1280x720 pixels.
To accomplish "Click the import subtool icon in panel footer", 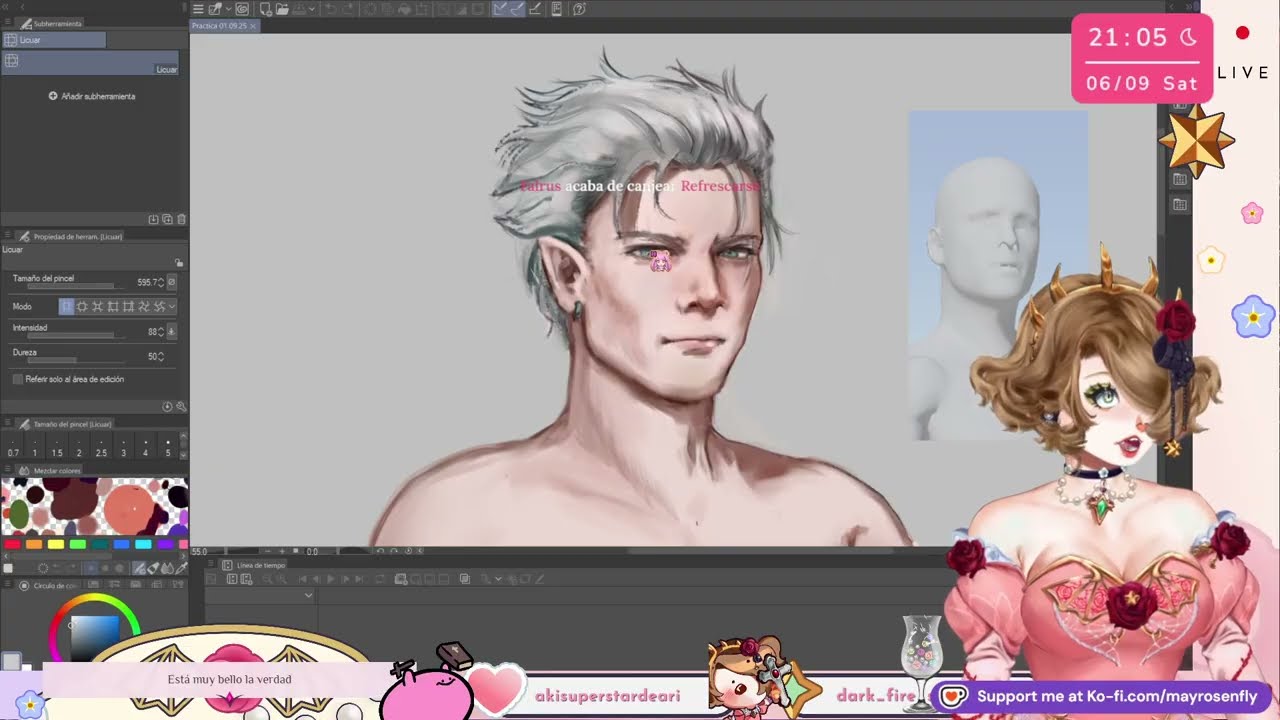I will pos(153,219).
